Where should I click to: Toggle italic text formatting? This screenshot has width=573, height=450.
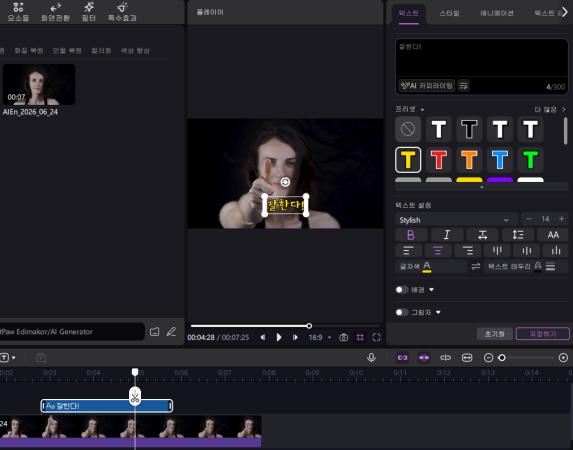coord(447,235)
